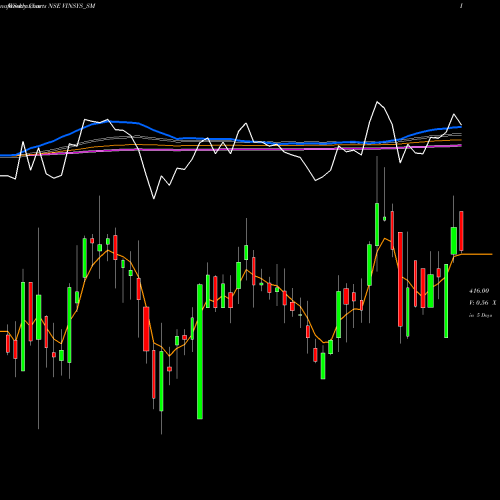
Task: Click the "in 5 Days" label
Action: coord(480,315)
